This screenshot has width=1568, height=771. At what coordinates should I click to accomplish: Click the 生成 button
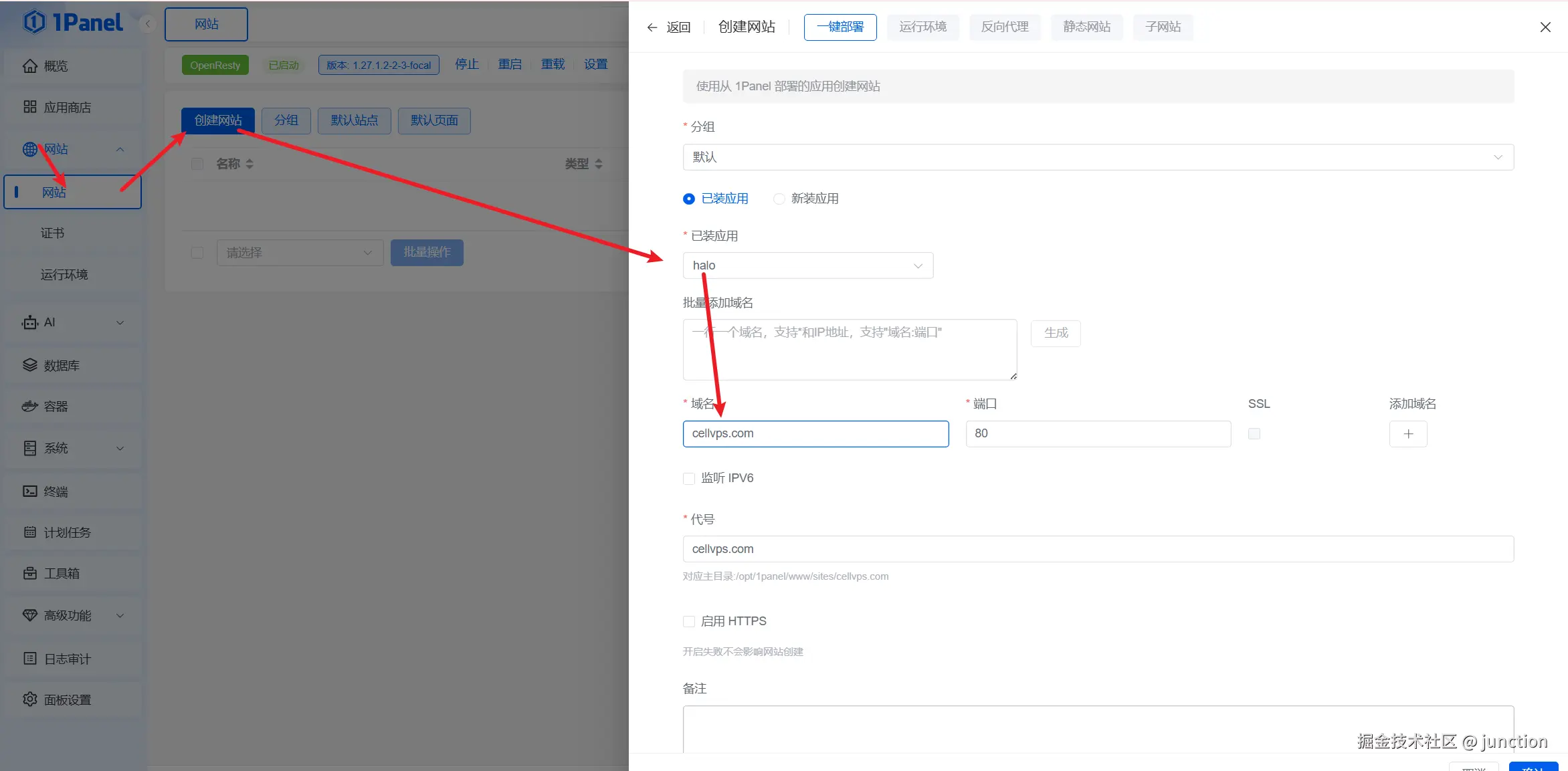(x=1056, y=333)
